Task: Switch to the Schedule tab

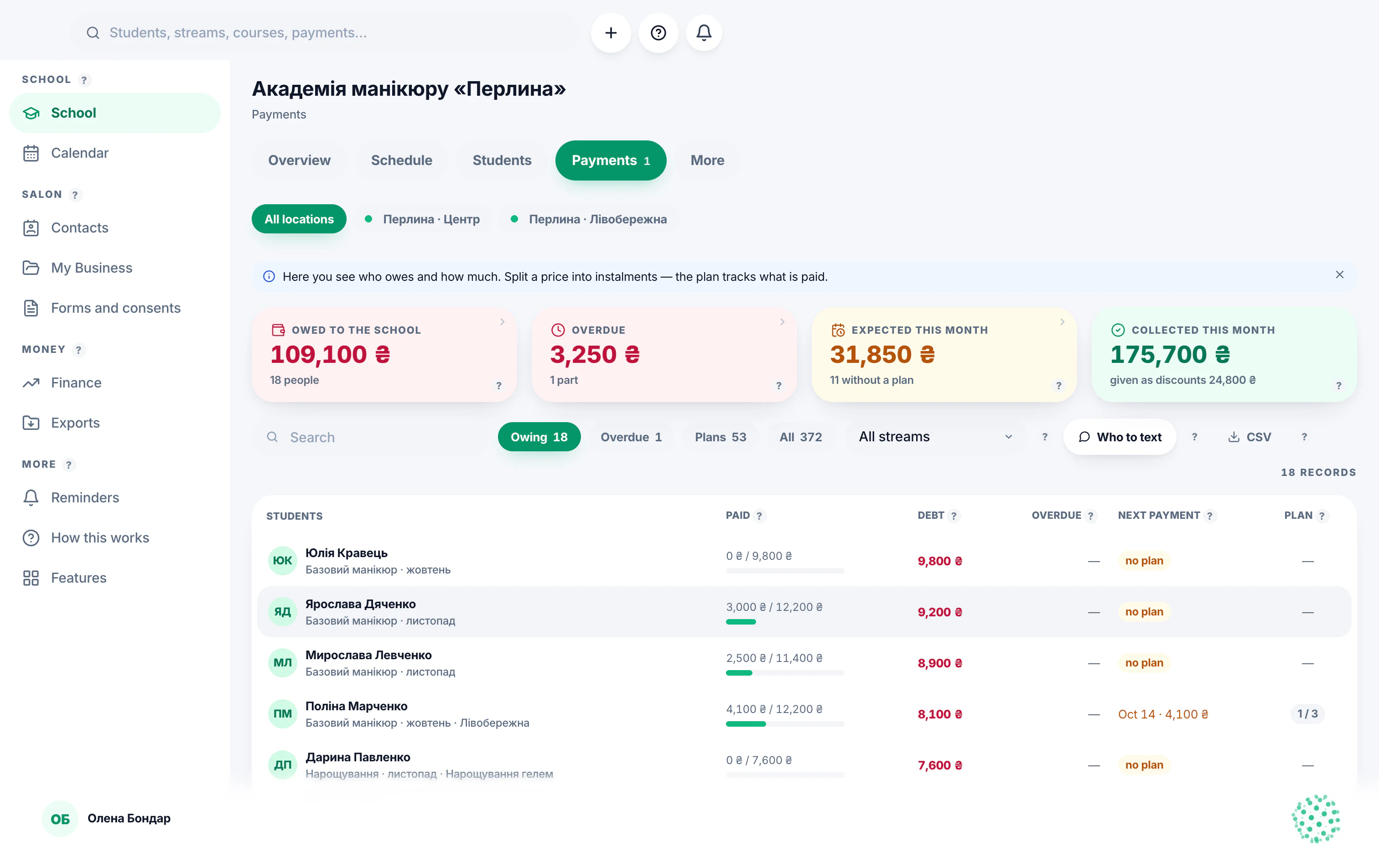Action: (401, 160)
